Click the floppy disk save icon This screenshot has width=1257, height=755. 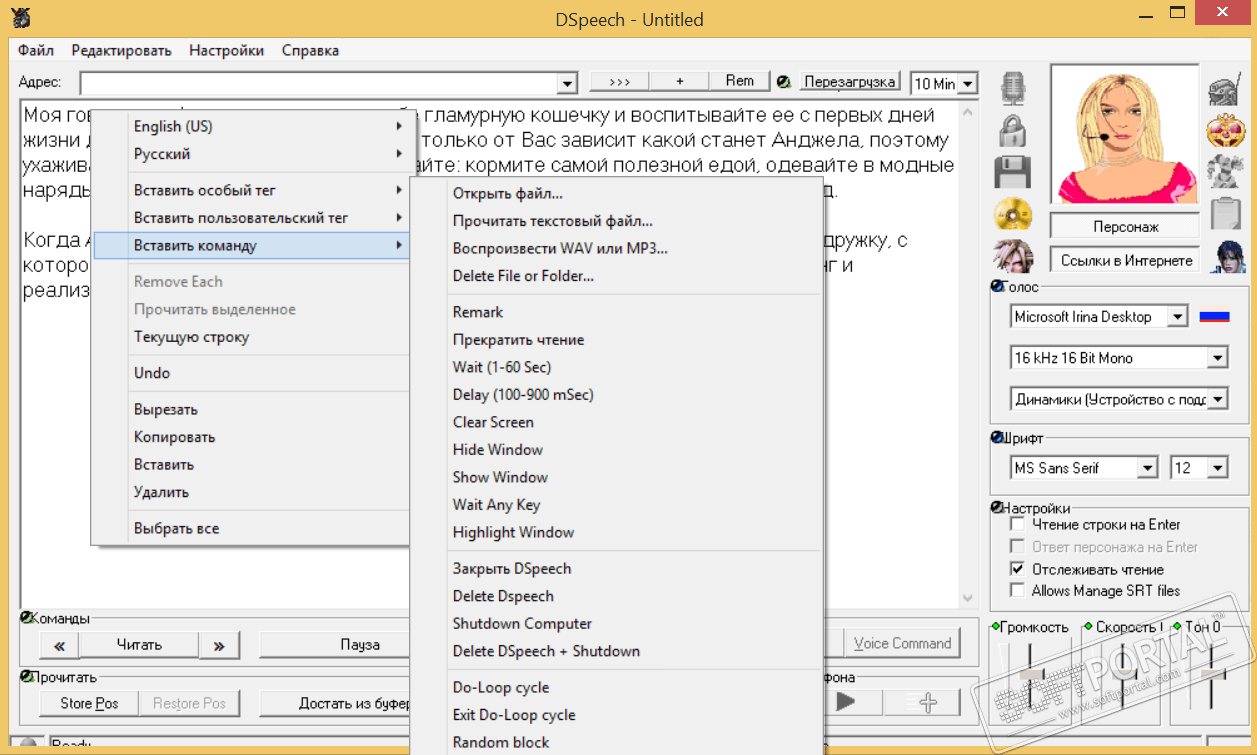[1013, 171]
